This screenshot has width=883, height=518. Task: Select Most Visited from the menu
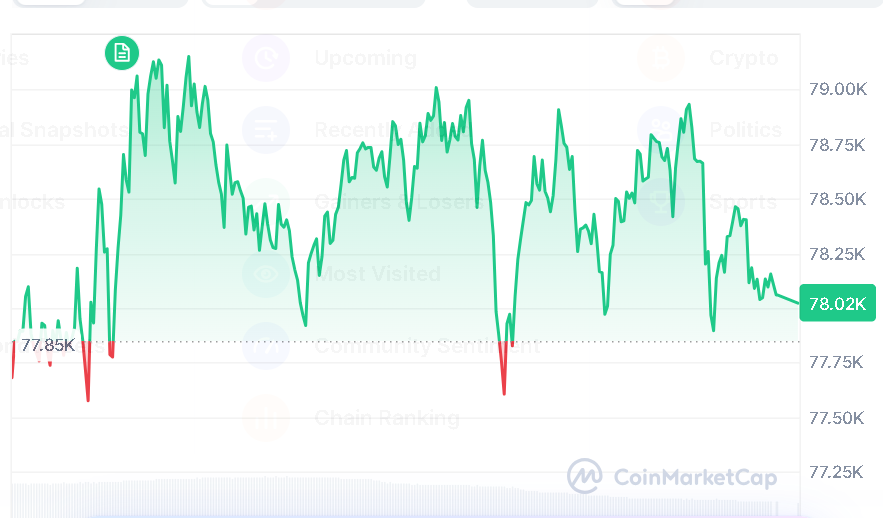377,273
